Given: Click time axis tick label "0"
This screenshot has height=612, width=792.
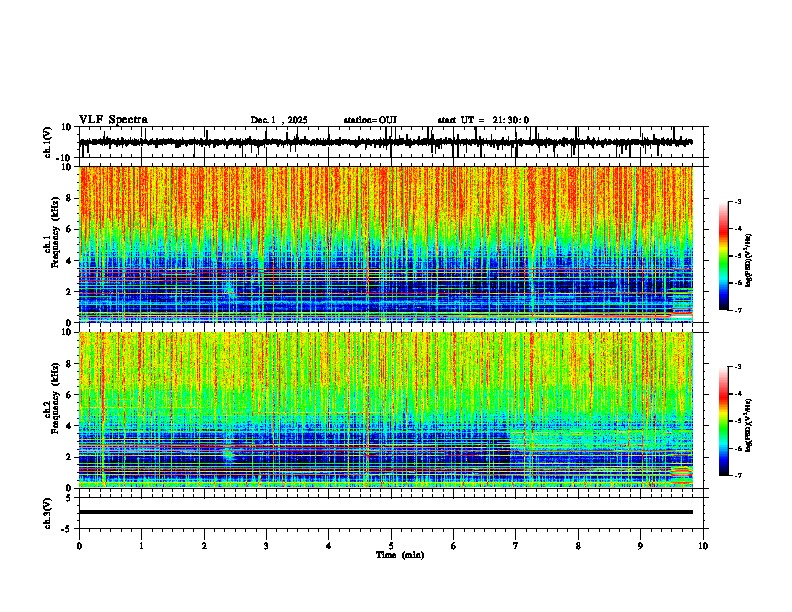Looking at the screenshot, I should 79,546.
